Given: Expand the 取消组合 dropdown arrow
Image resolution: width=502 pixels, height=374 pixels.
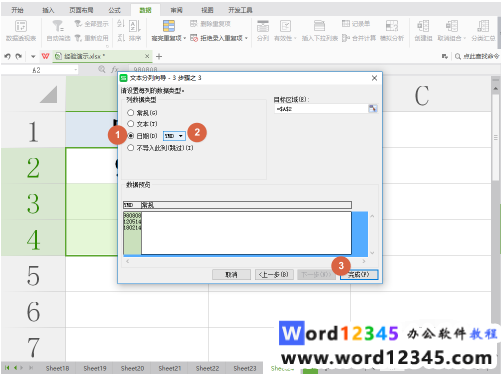Looking at the screenshot, I should point(464,38).
